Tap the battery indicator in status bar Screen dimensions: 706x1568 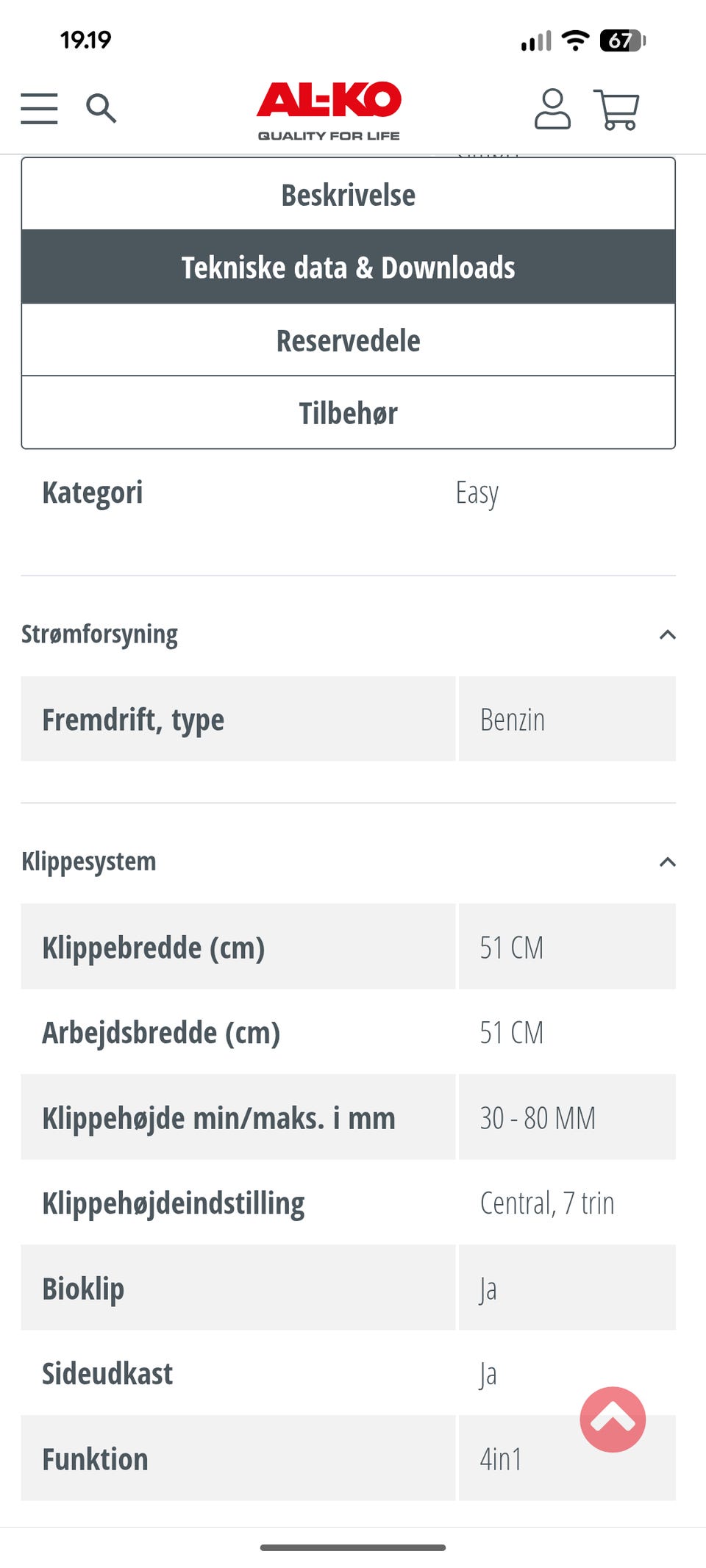tap(622, 40)
